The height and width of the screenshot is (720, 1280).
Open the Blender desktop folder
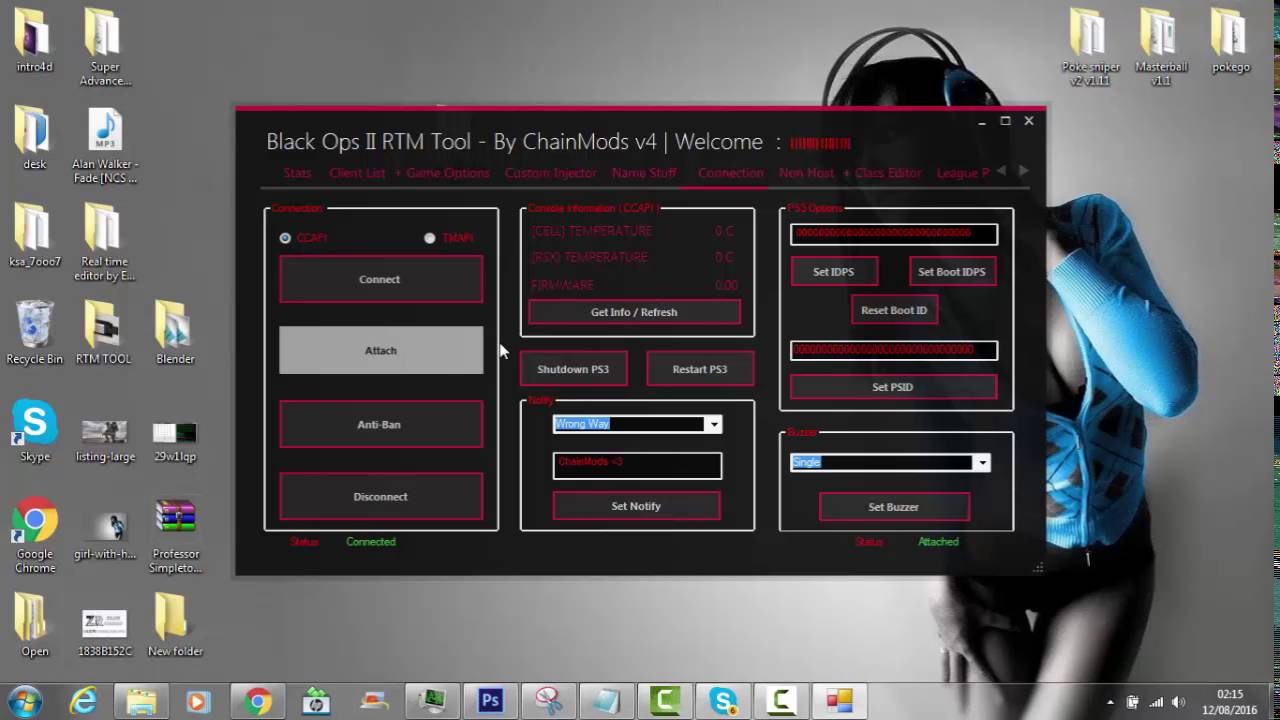pyautogui.click(x=175, y=332)
